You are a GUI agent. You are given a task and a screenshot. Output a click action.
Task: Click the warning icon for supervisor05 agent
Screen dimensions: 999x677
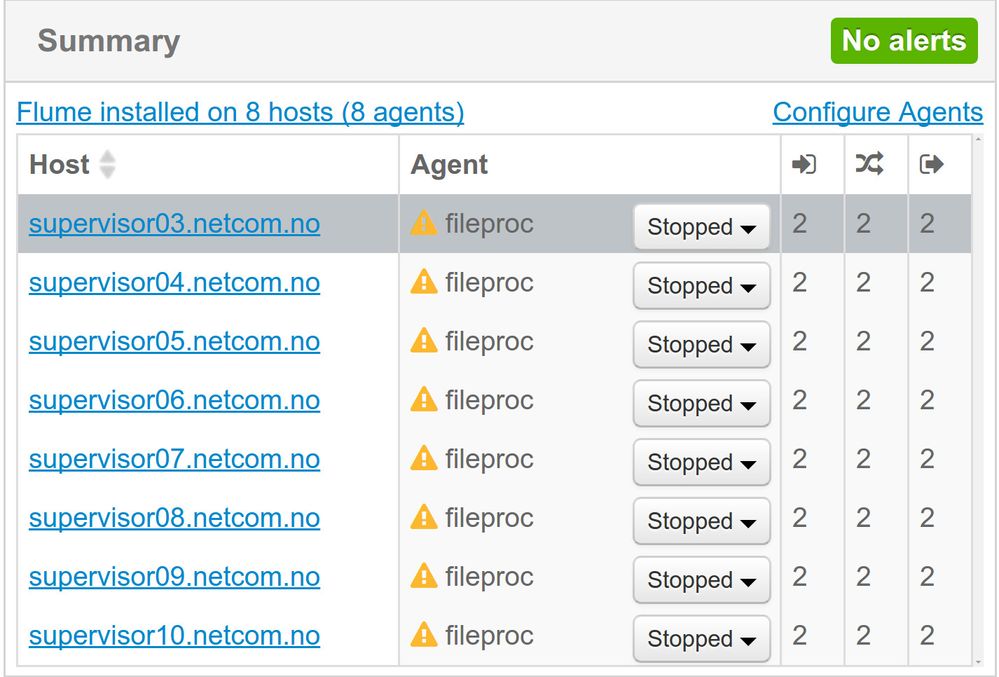tap(424, 342)
